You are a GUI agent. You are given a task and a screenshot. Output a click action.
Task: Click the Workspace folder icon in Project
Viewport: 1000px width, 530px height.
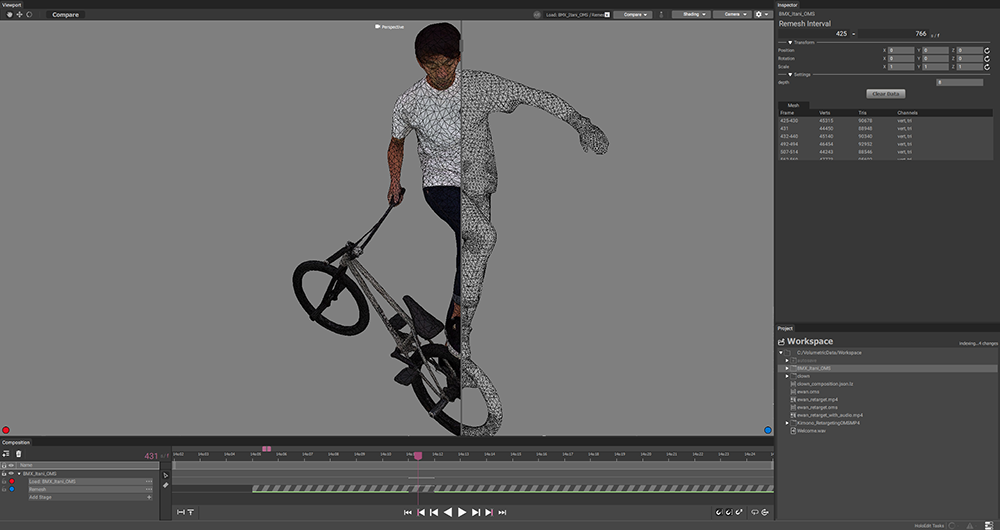pyautogui.click(x=781, y=342)
